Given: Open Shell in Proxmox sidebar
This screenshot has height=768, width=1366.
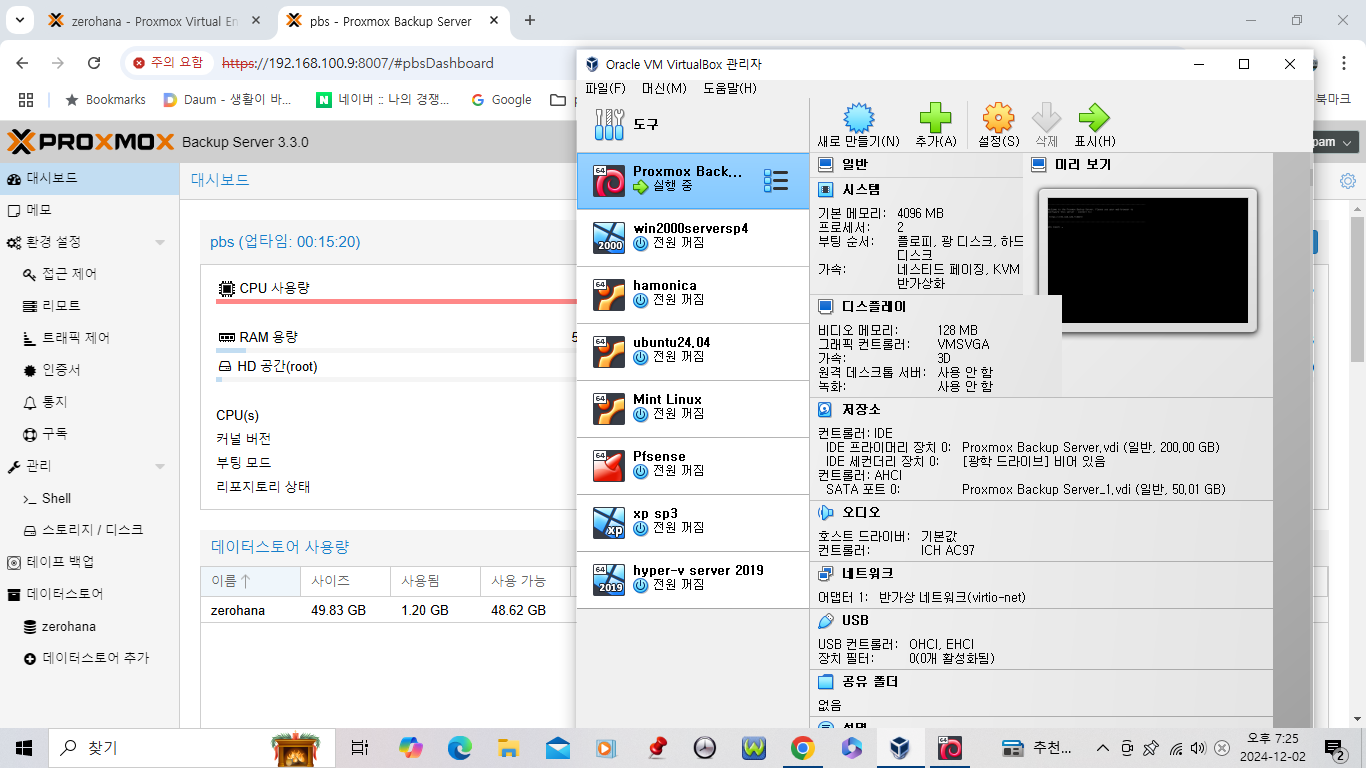Looking at the screenshot, I should (x=90, y=498).
